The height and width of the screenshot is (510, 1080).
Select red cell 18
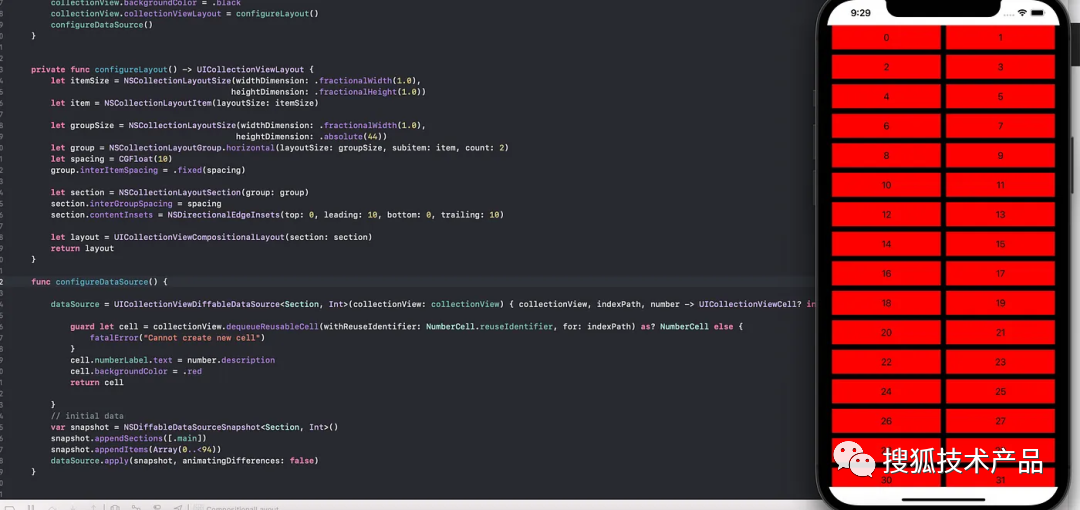pyautogui.click(x=886, y=303)
